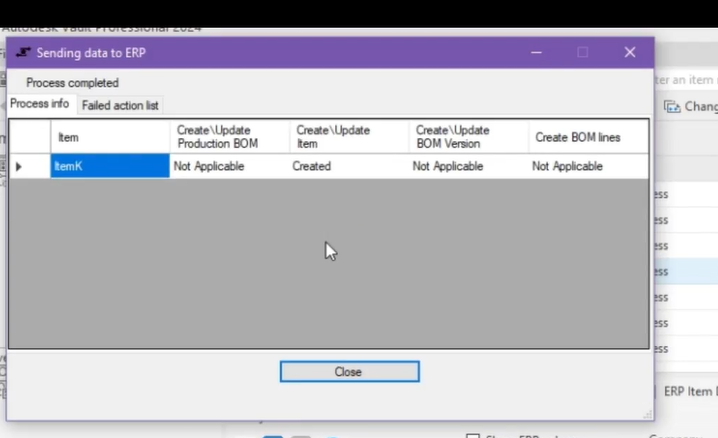Select Not Applicable under BOM Version
Viewport: 718px width, 438px height.
(x=468, y=167)
